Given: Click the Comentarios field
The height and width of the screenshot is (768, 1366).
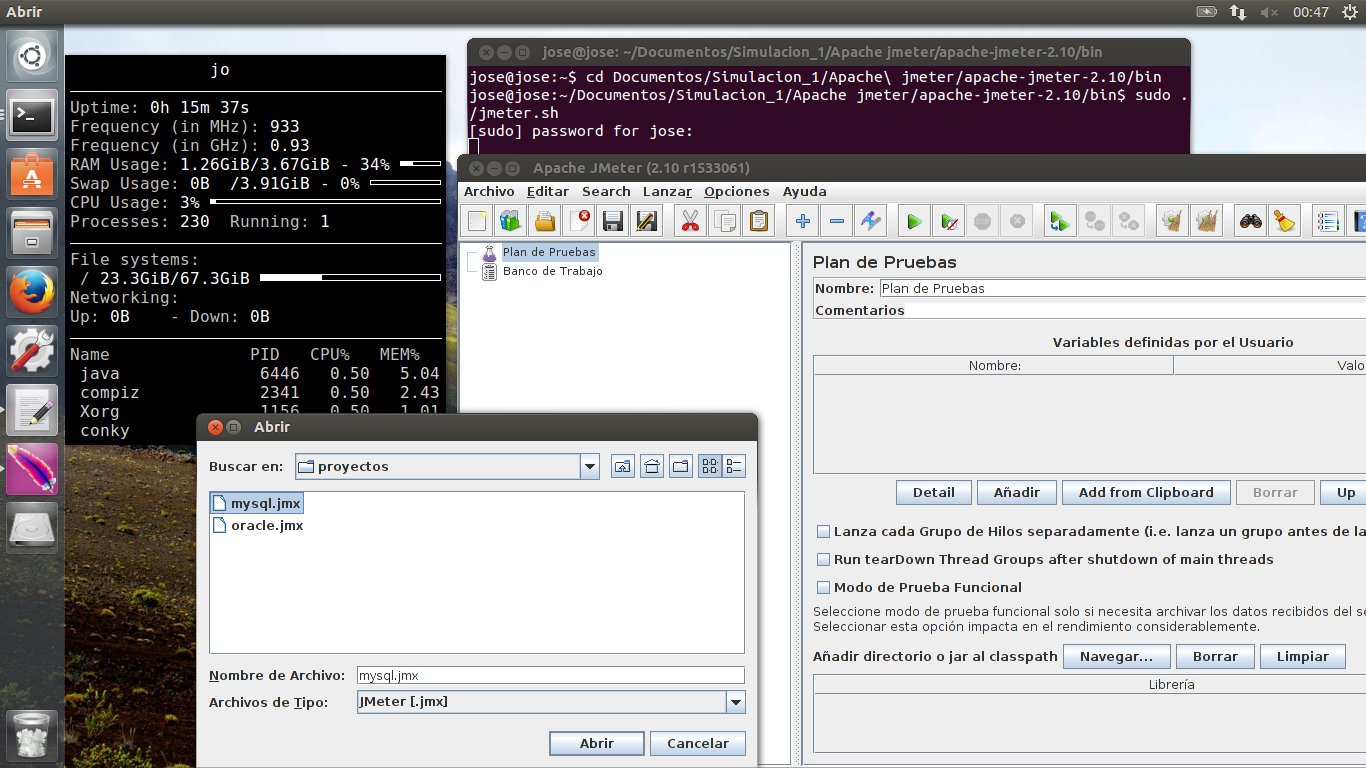Looking at the screenshot, I should pyautogui.click(x=1137, y=310).
